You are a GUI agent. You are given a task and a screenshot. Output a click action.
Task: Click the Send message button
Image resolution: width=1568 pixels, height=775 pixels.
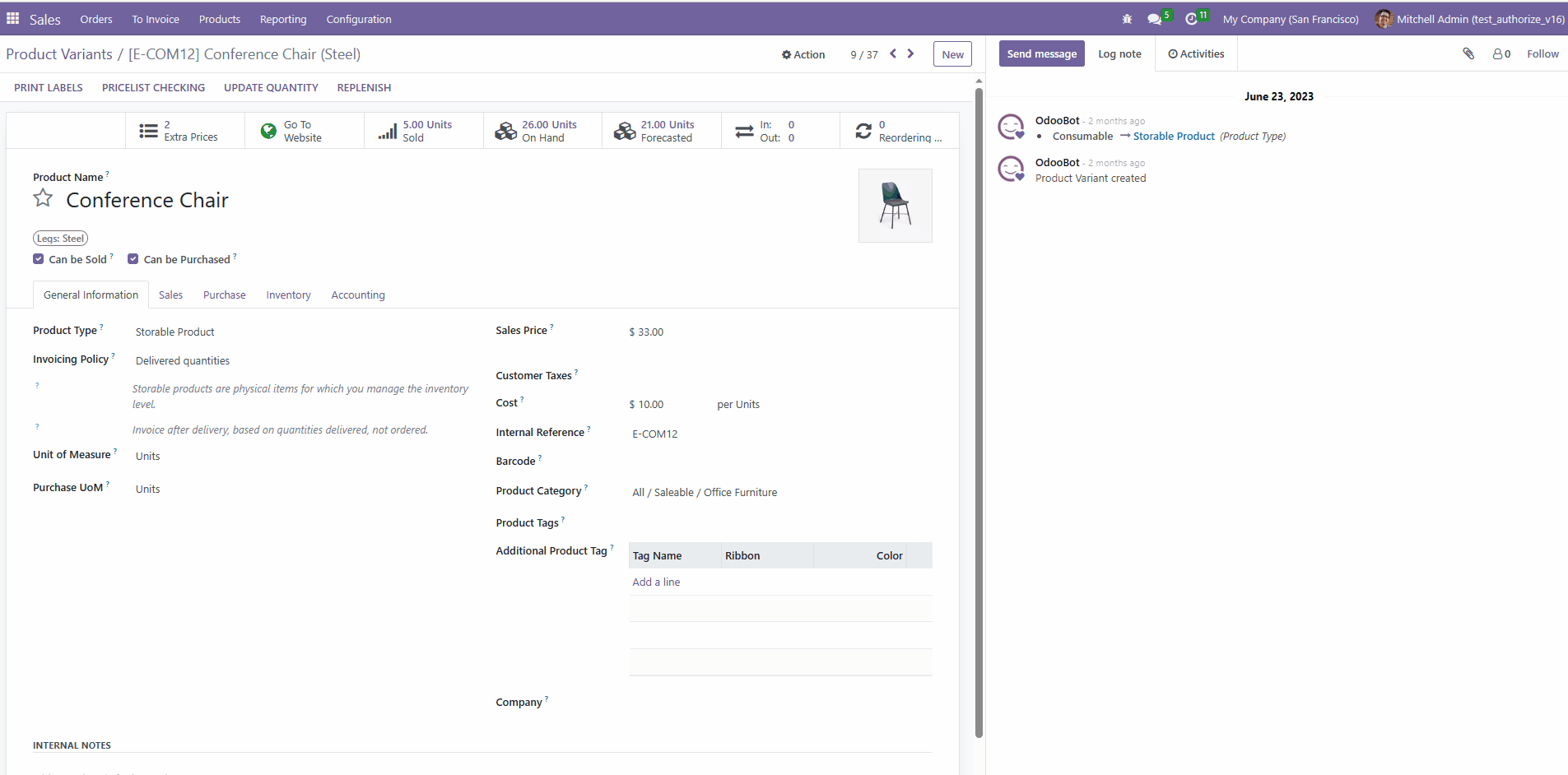1041,53
